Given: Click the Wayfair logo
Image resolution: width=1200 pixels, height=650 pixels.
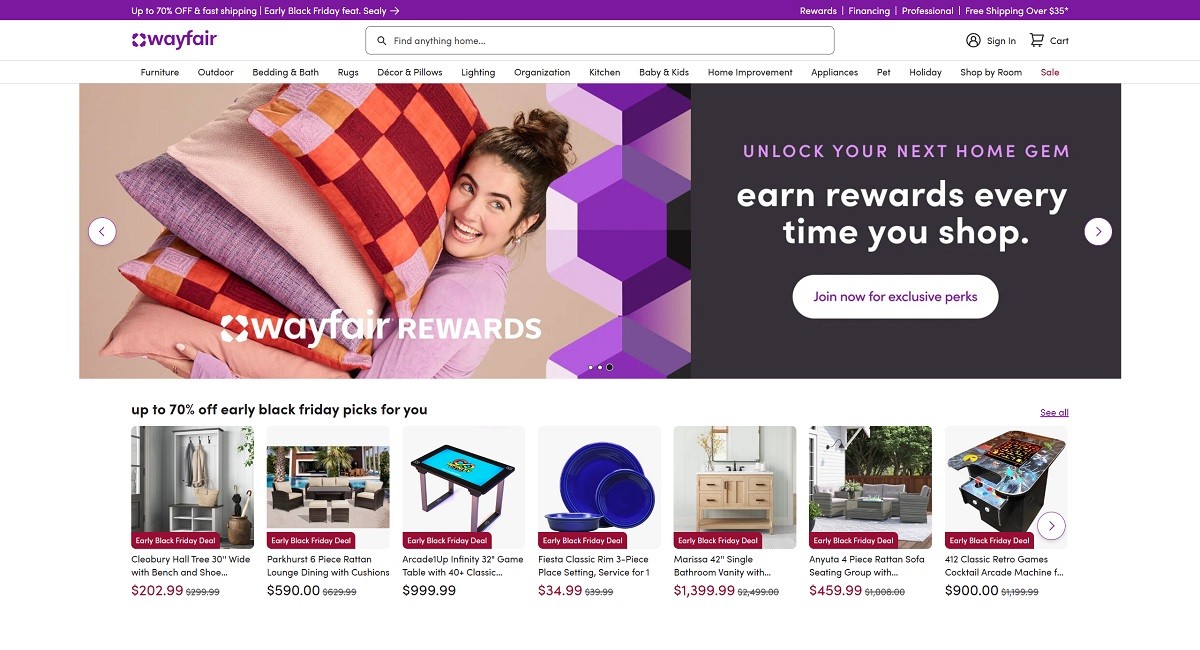Looking at the screenshot, I should click(174, 40).
